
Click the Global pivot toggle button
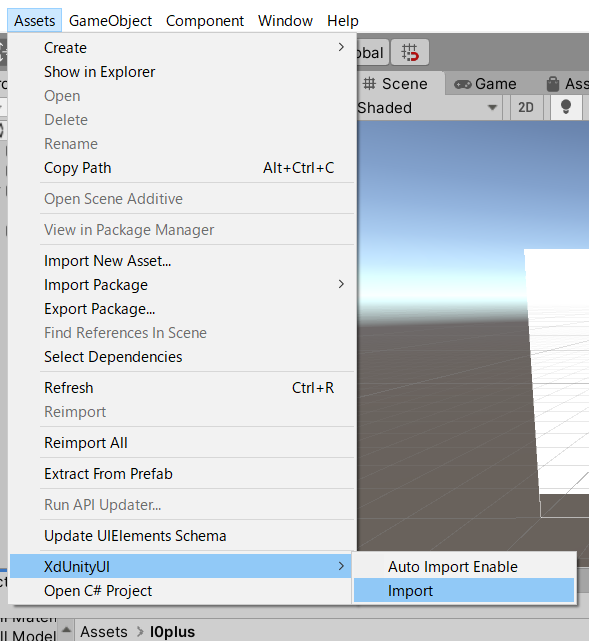371,52
